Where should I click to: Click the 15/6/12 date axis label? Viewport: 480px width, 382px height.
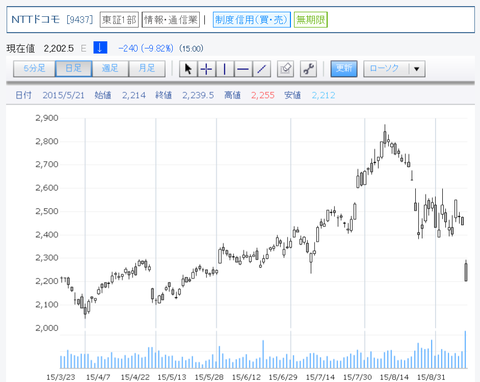[246, 377]
